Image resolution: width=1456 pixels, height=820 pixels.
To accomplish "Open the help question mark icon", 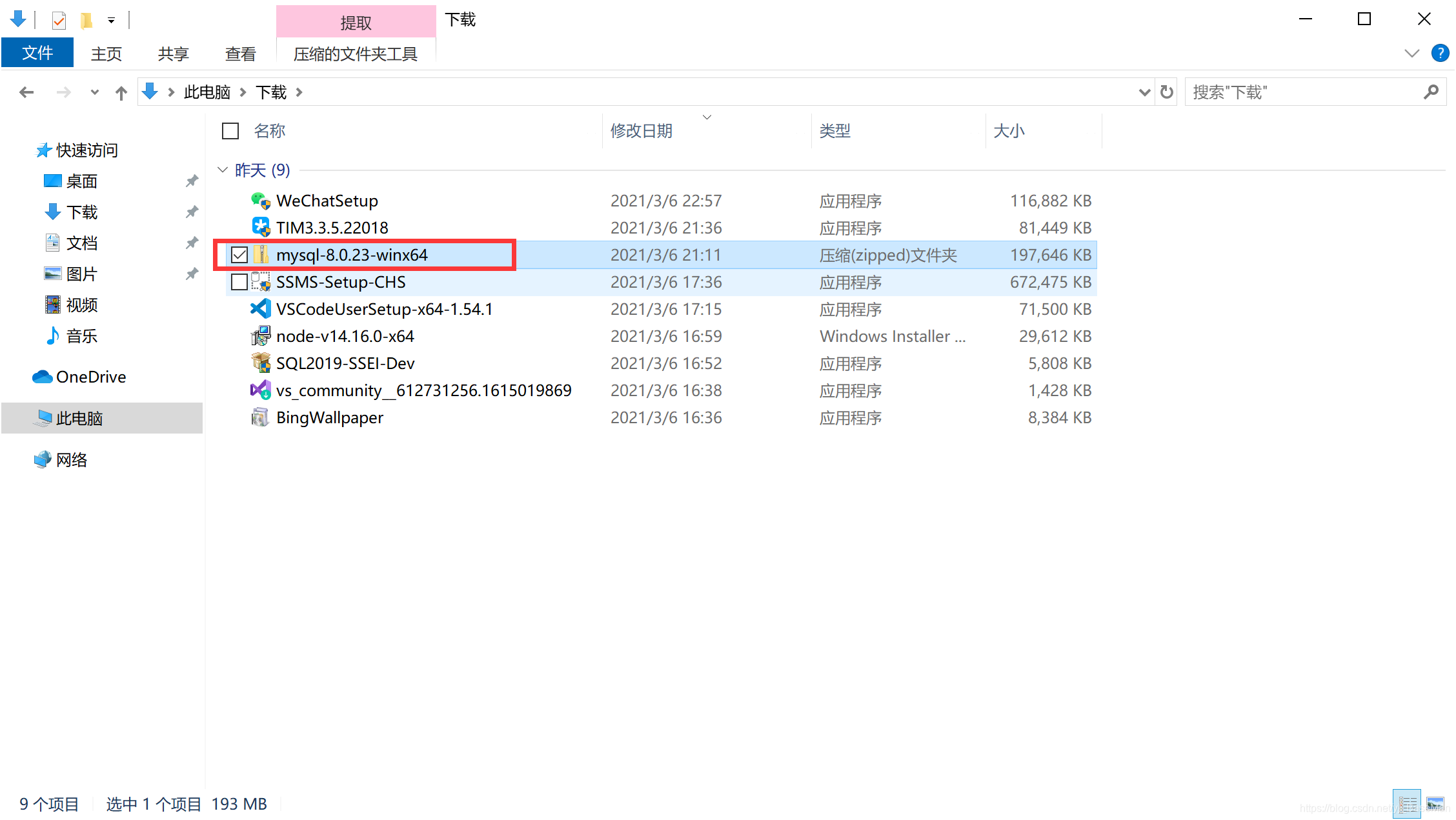I will pos(1440,53).
